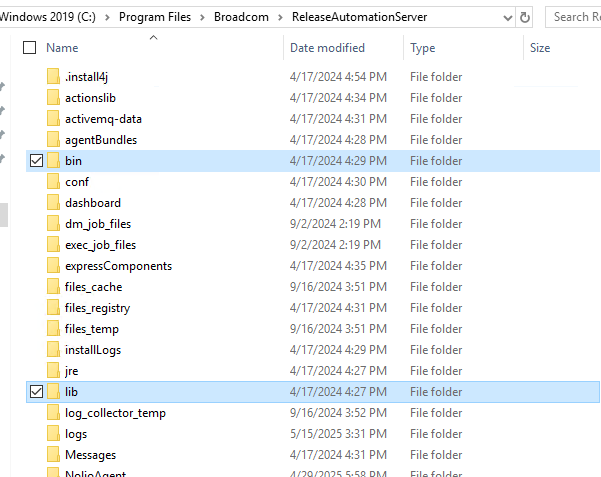This screenshot has height=477, width=601.
Task: Click the expressComponents folder icon
Action: [x=53, y=266]
